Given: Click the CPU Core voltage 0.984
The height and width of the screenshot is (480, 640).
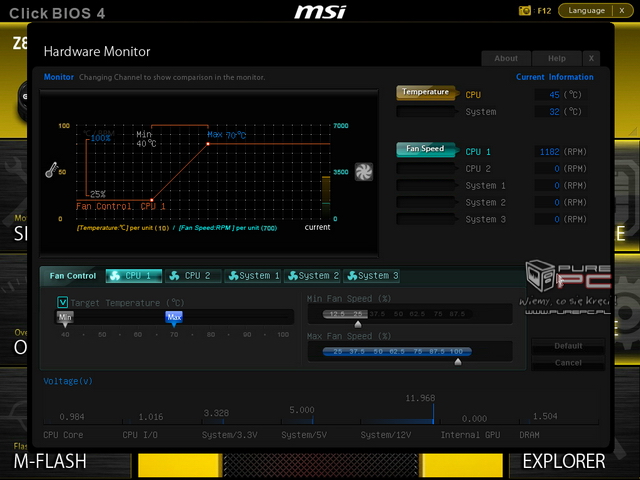Looking at the screenshot, I should [x=72, y=417].
